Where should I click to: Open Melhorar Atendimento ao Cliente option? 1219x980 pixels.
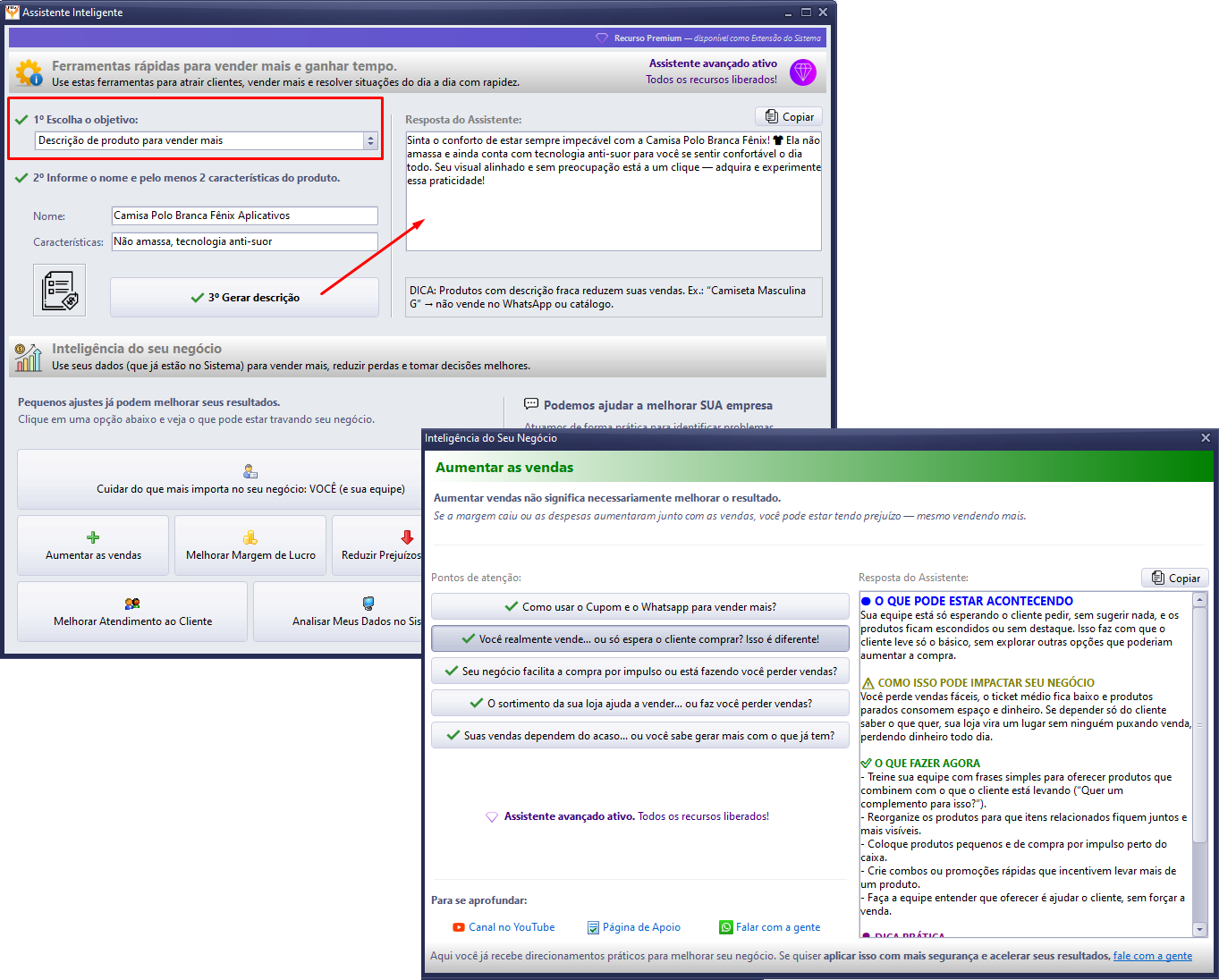[x=132, y=612]
